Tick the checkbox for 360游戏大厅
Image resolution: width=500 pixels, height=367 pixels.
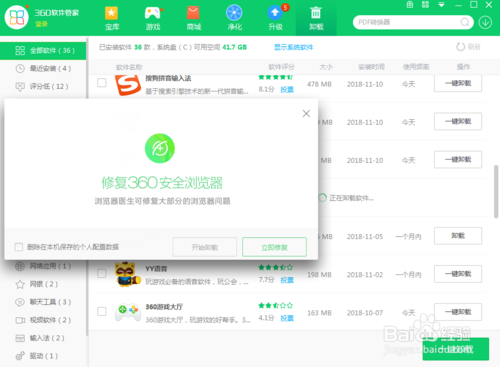point(102,312)
